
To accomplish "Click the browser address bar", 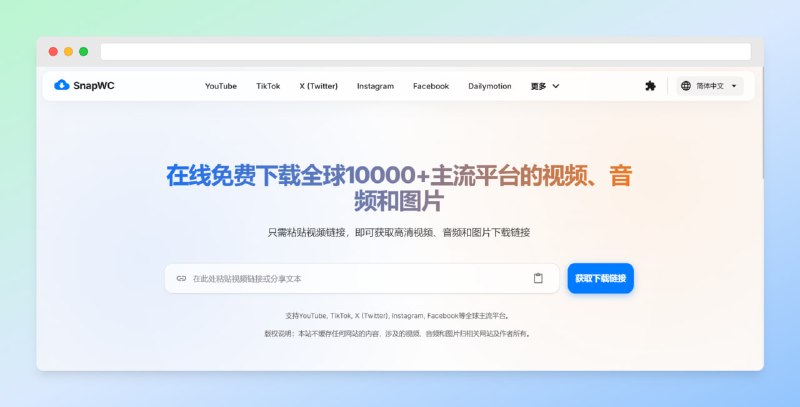I will click(426, 52).
